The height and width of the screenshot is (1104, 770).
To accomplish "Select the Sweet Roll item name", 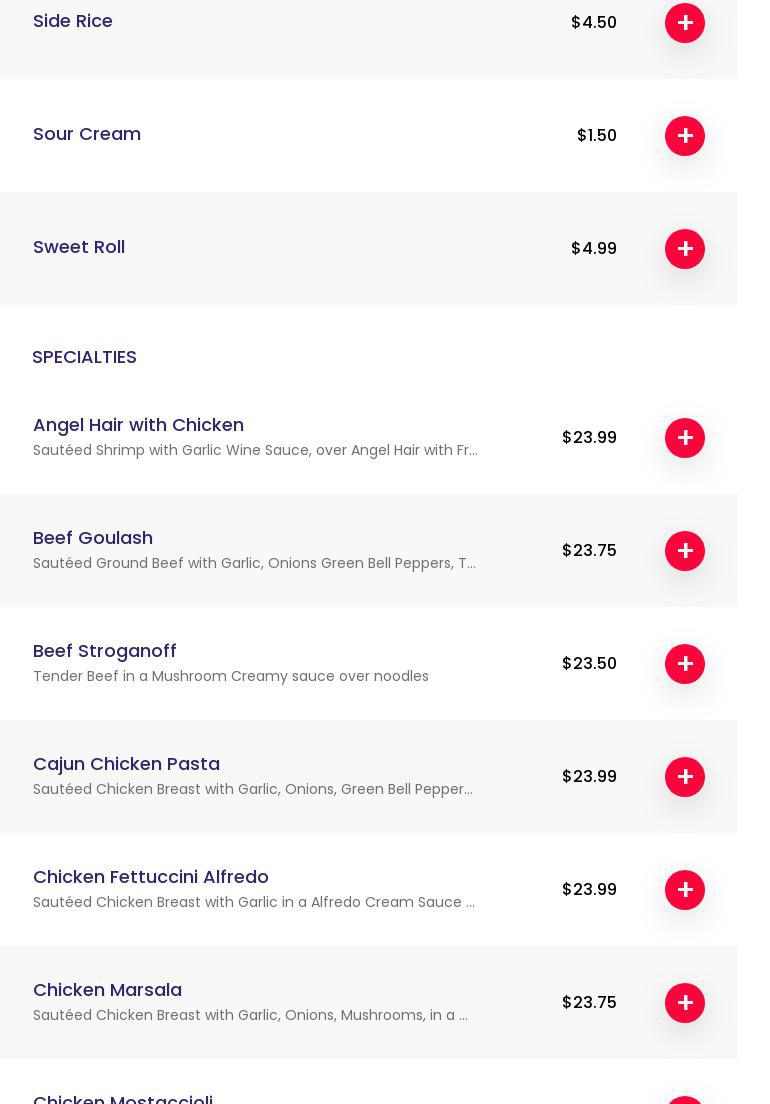I will click(x=79, y=247).
